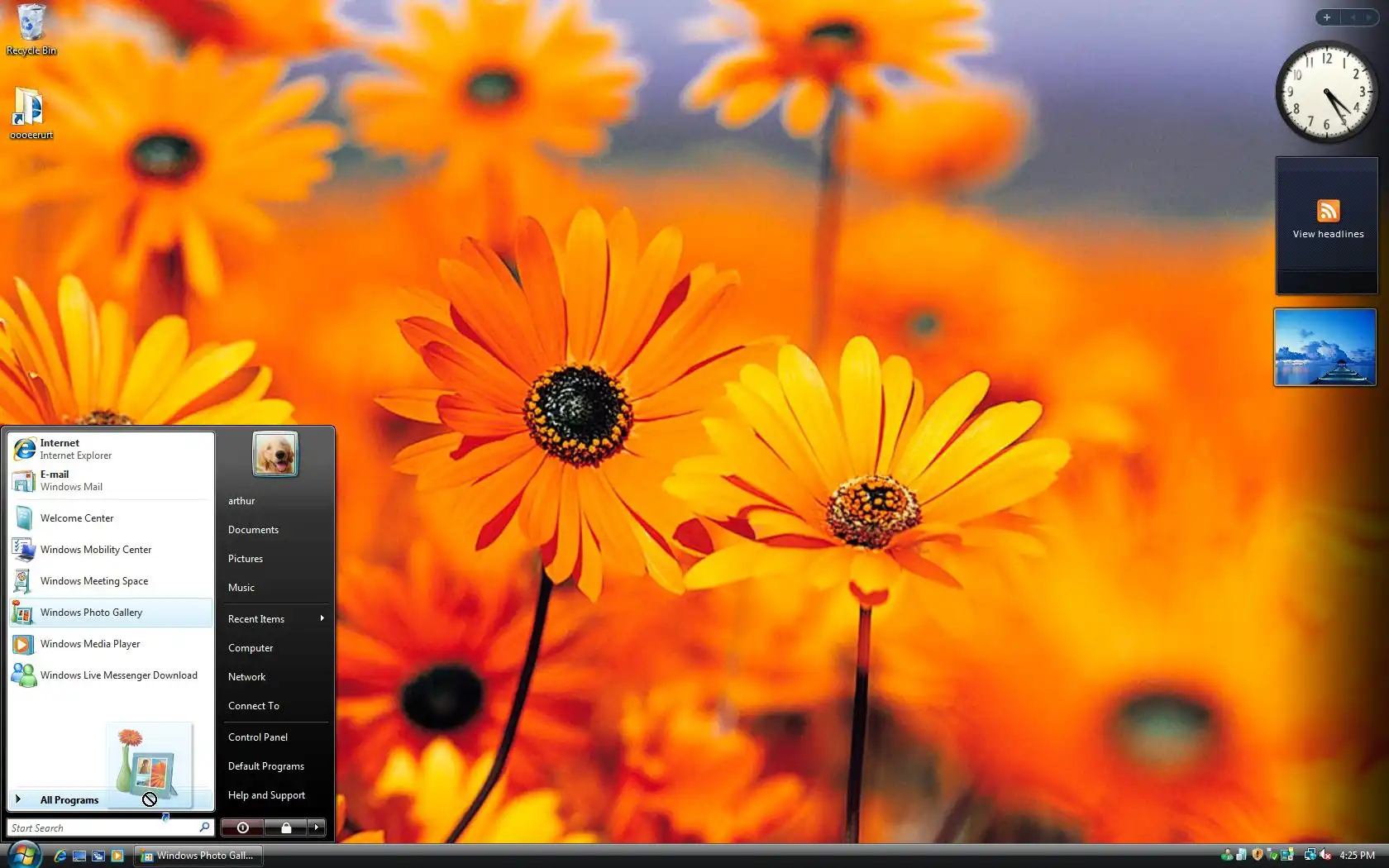This screenshot has height=868, width=1389.
Task: Click the Windows Start orb
Action: [23, 855]
